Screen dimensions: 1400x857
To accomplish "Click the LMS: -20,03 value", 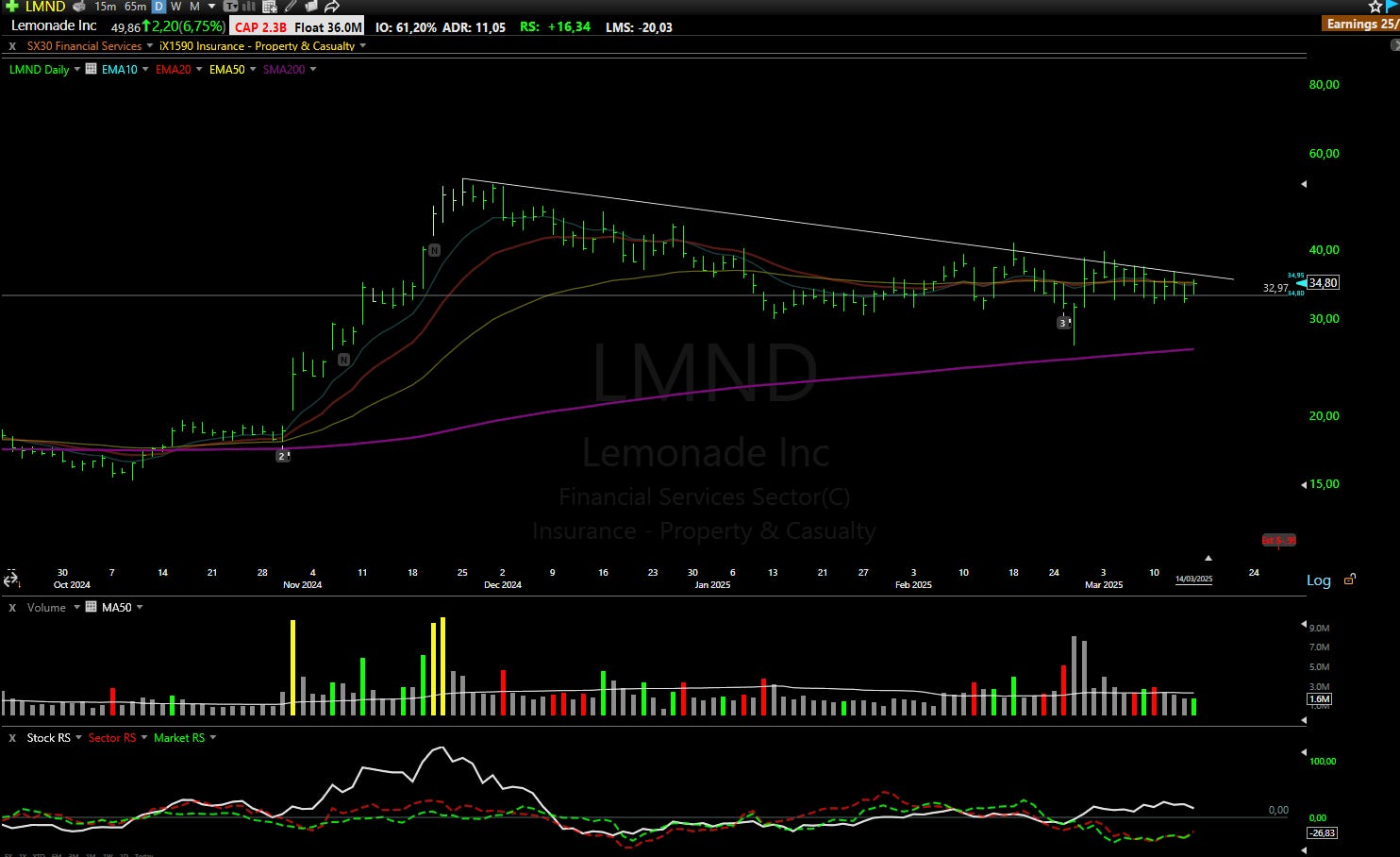I will coord(639,26).
